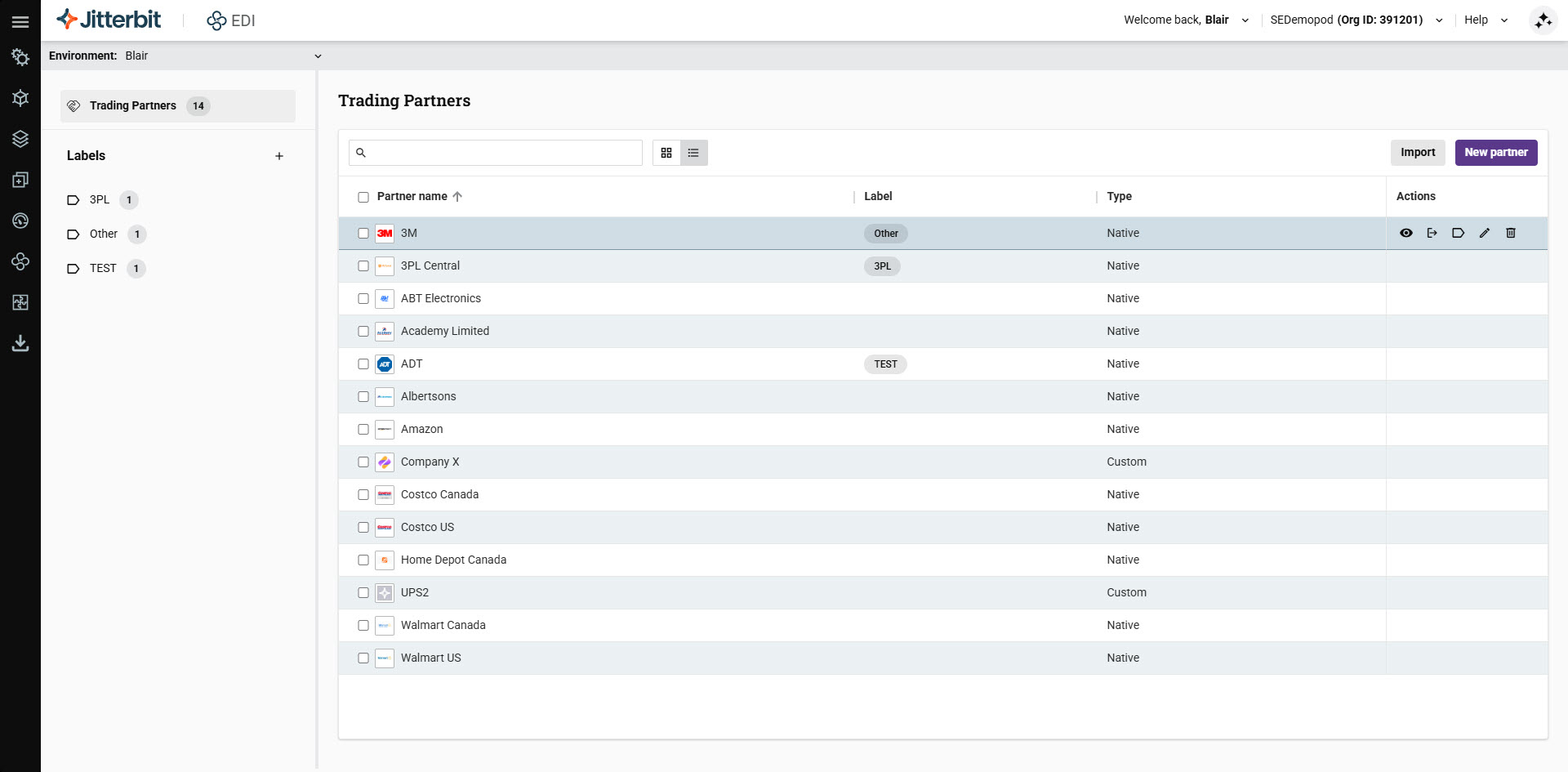The height and width of the screenshot is (772, 1568).
Task: Open the Help dropdown menu
Action: 1486,20
